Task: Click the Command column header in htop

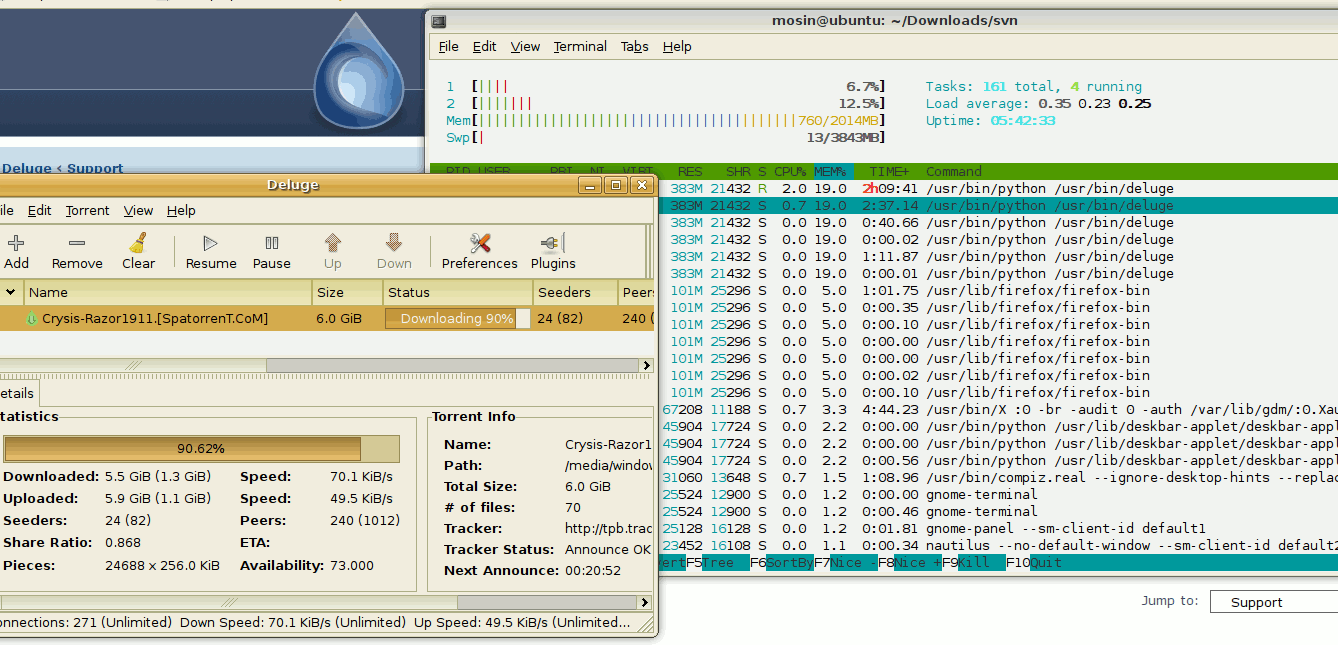Action: tap(954, 171)
